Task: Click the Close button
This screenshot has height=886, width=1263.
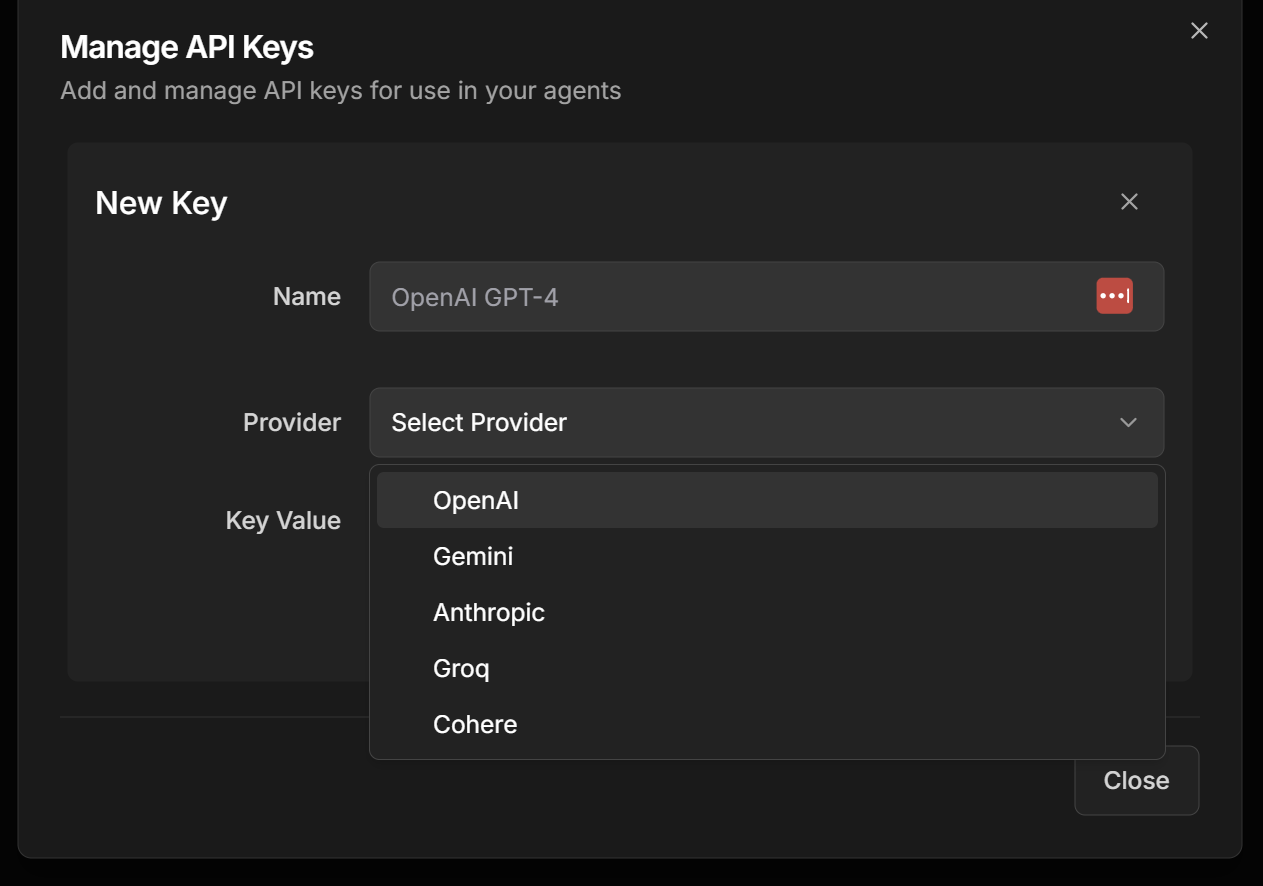Action: (1136, 780)
